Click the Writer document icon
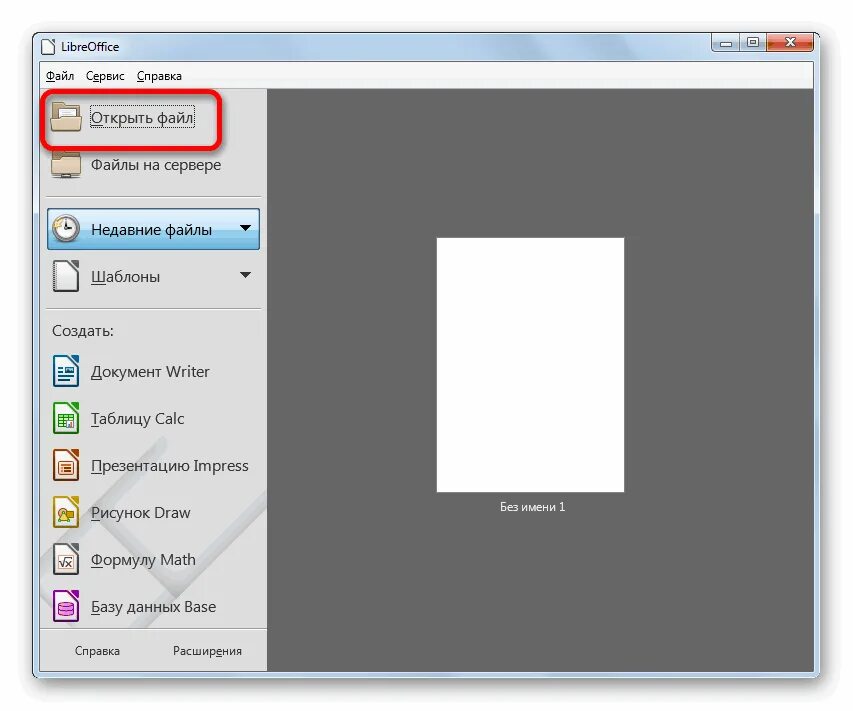The height and width of the screenshot is (711, 853). click(x=66, y=371)
